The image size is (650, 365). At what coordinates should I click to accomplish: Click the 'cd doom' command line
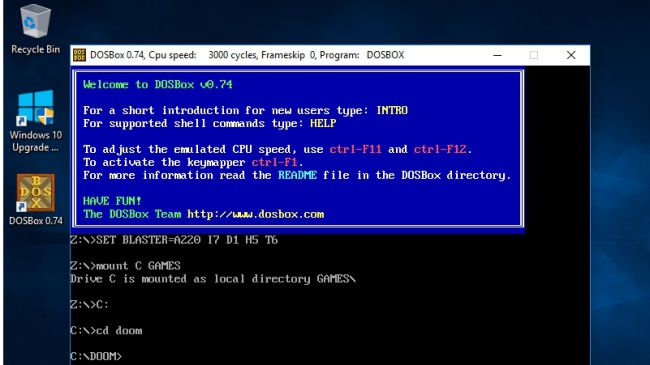point(106,331)
